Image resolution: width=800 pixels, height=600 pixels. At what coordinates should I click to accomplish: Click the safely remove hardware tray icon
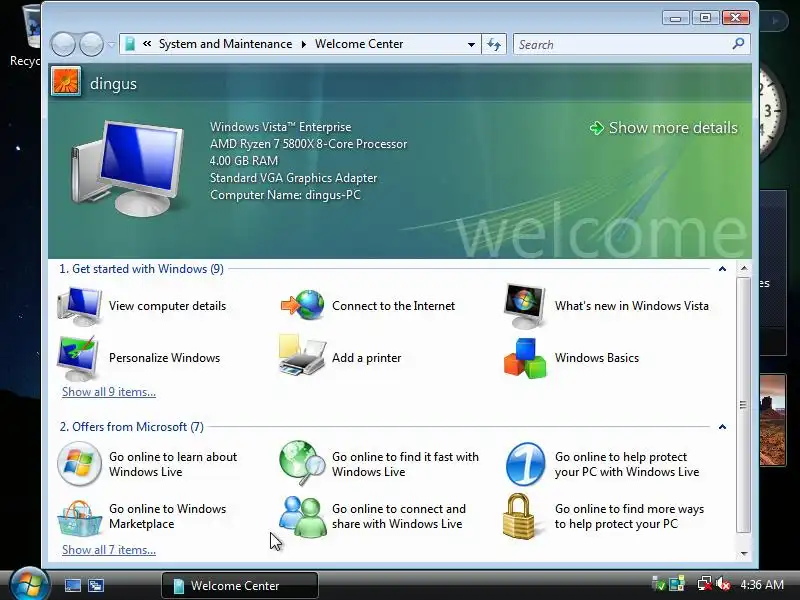658,584
